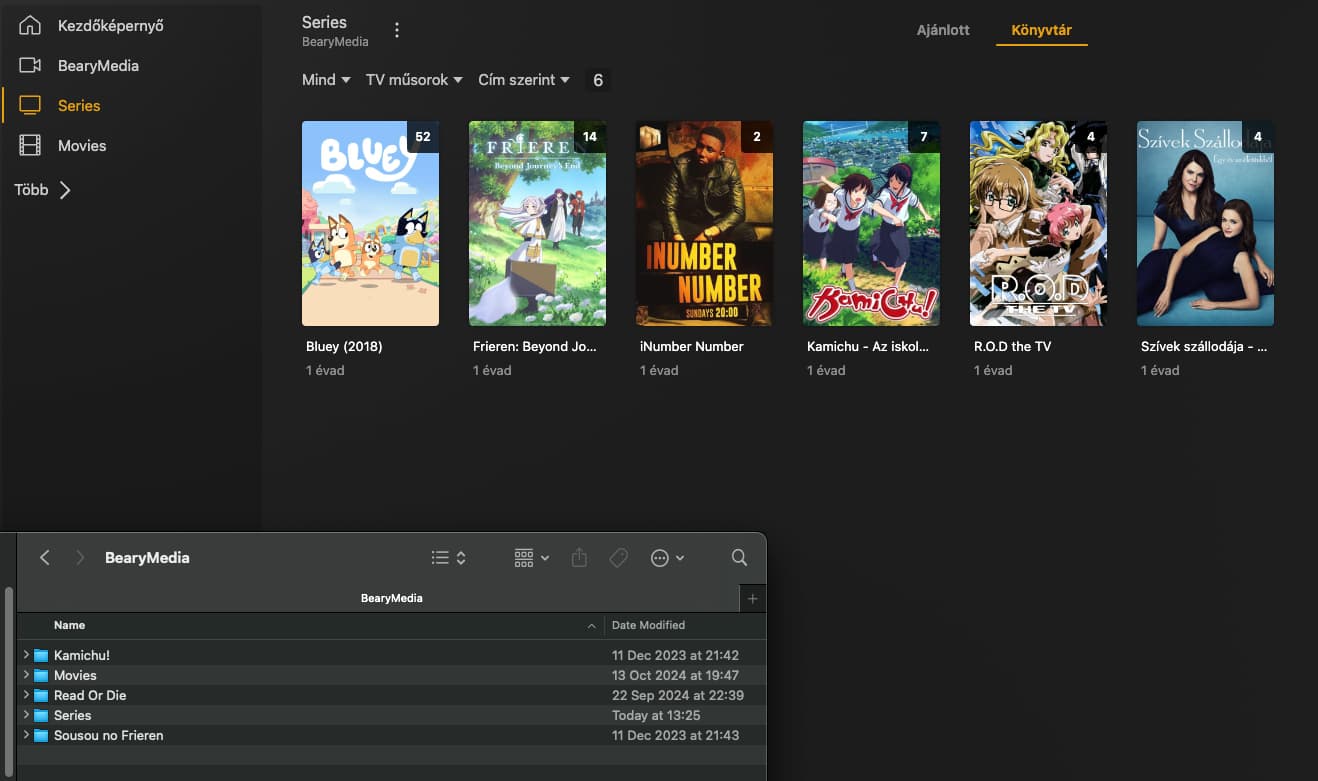Click the Kamichu - Az iskol... title link

(x=868, y=346)
